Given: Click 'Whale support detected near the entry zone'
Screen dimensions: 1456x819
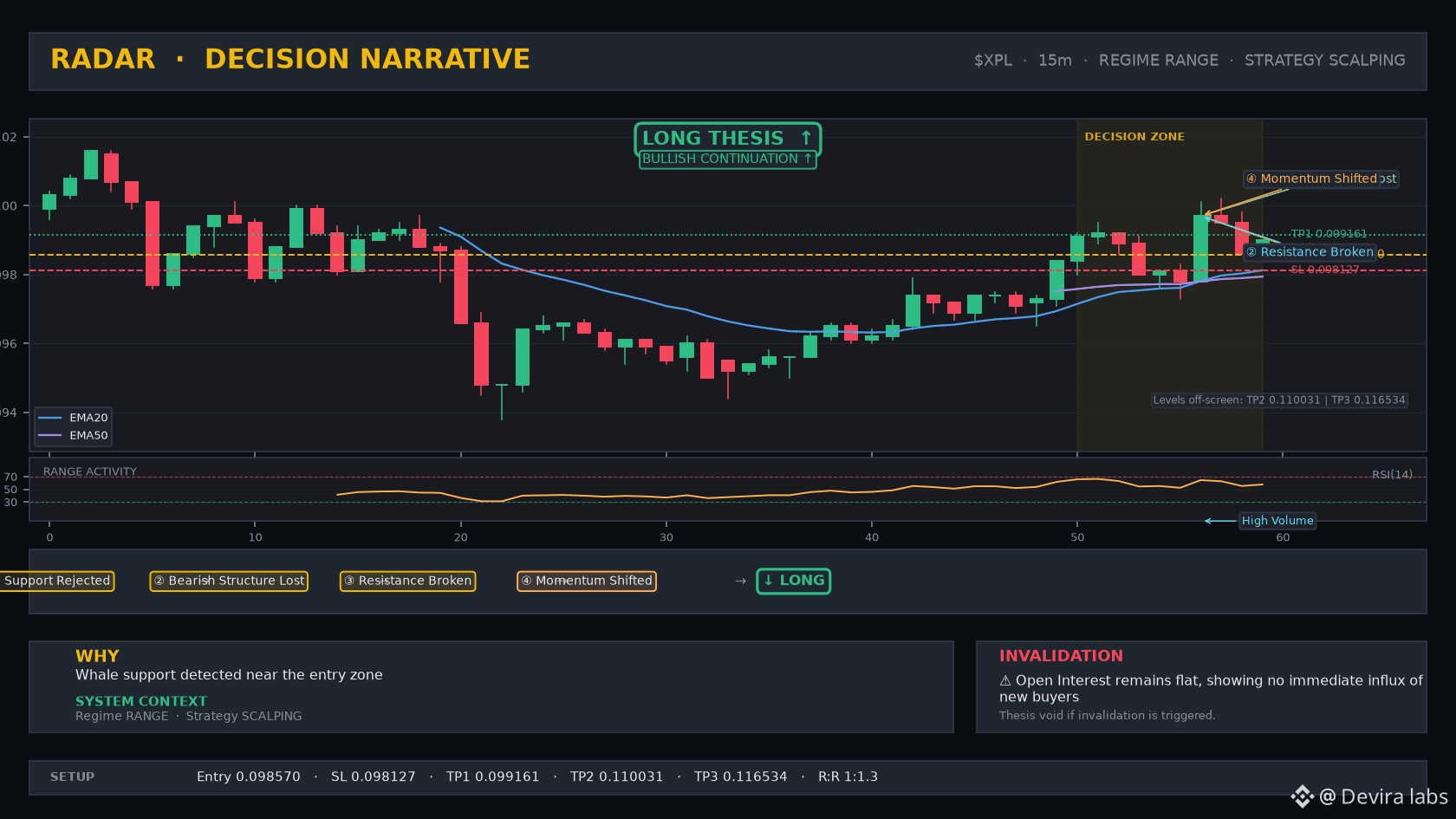Looking at the screenshot, I should 229,675.
